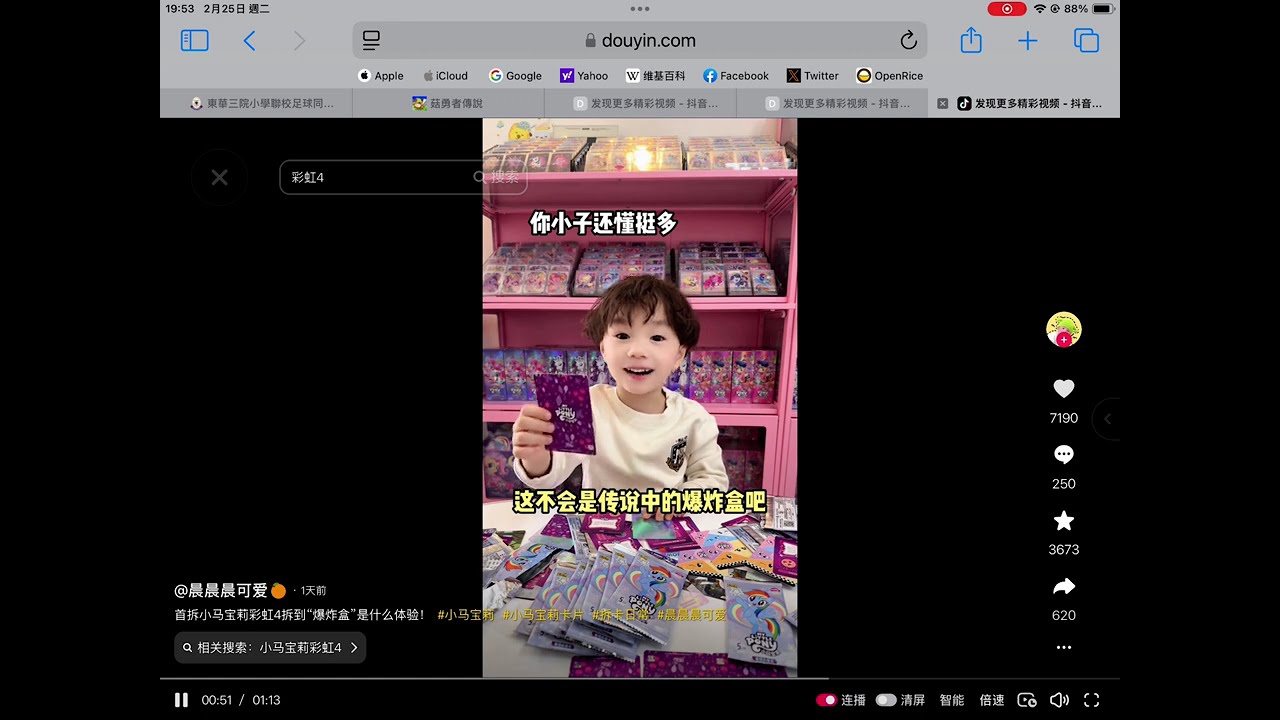Viewport: 1280px width, 720px height.
Task: Open hashtag #晨晨晨可爱
Action: click(x=692, y=615)
